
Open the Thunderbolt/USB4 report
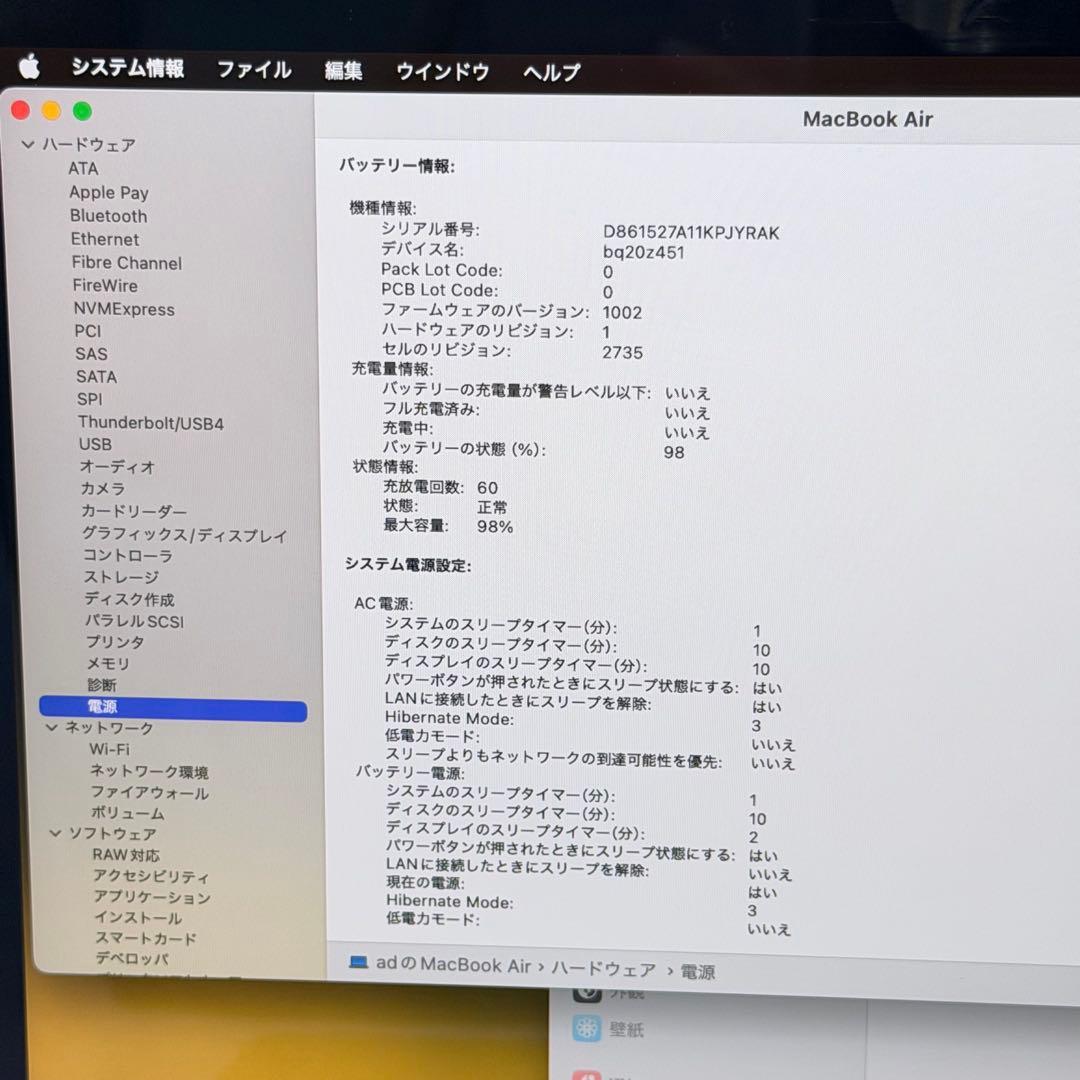151,422
